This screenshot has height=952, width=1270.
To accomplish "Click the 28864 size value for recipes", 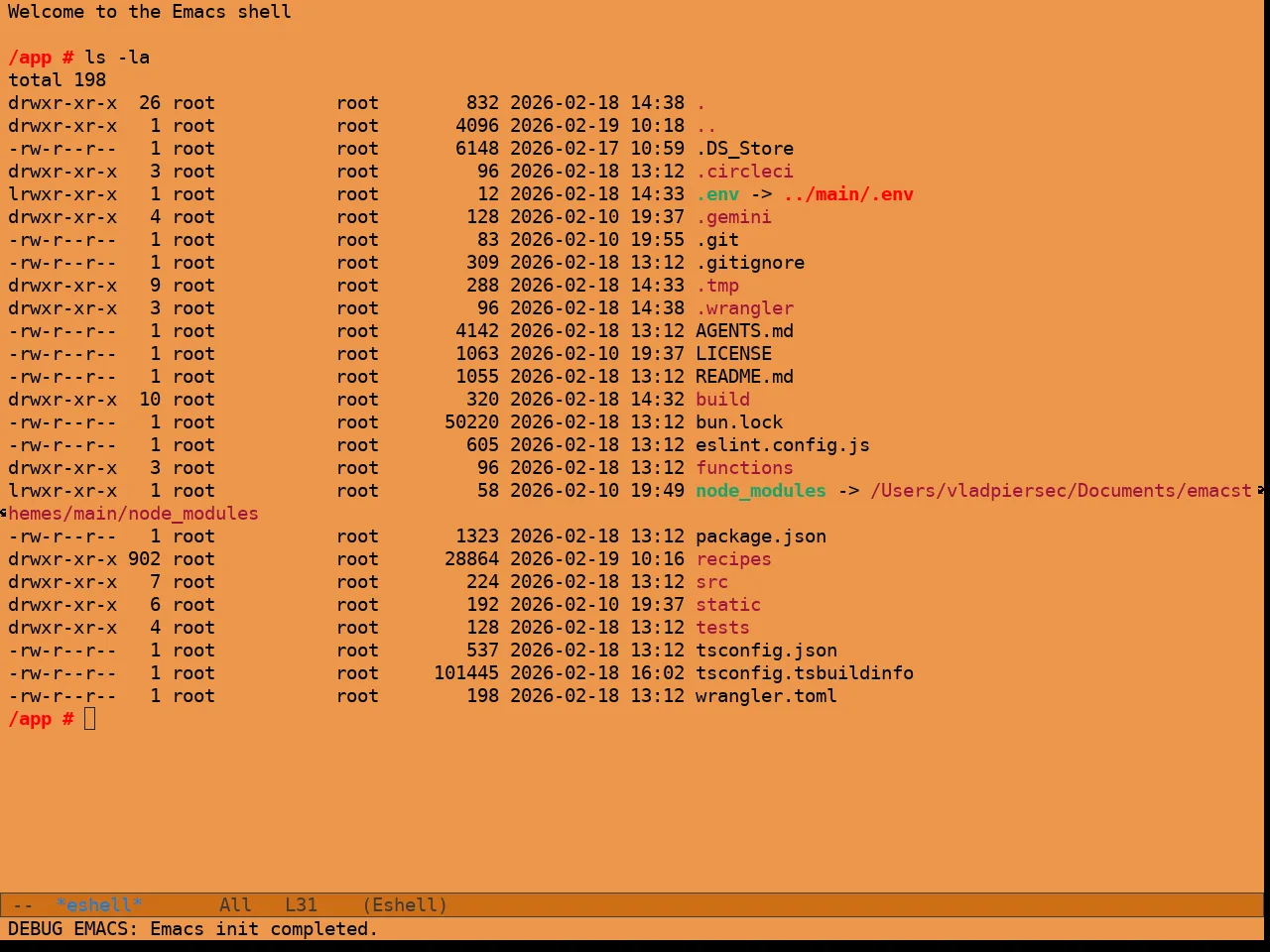I will (x=472, y=559).
